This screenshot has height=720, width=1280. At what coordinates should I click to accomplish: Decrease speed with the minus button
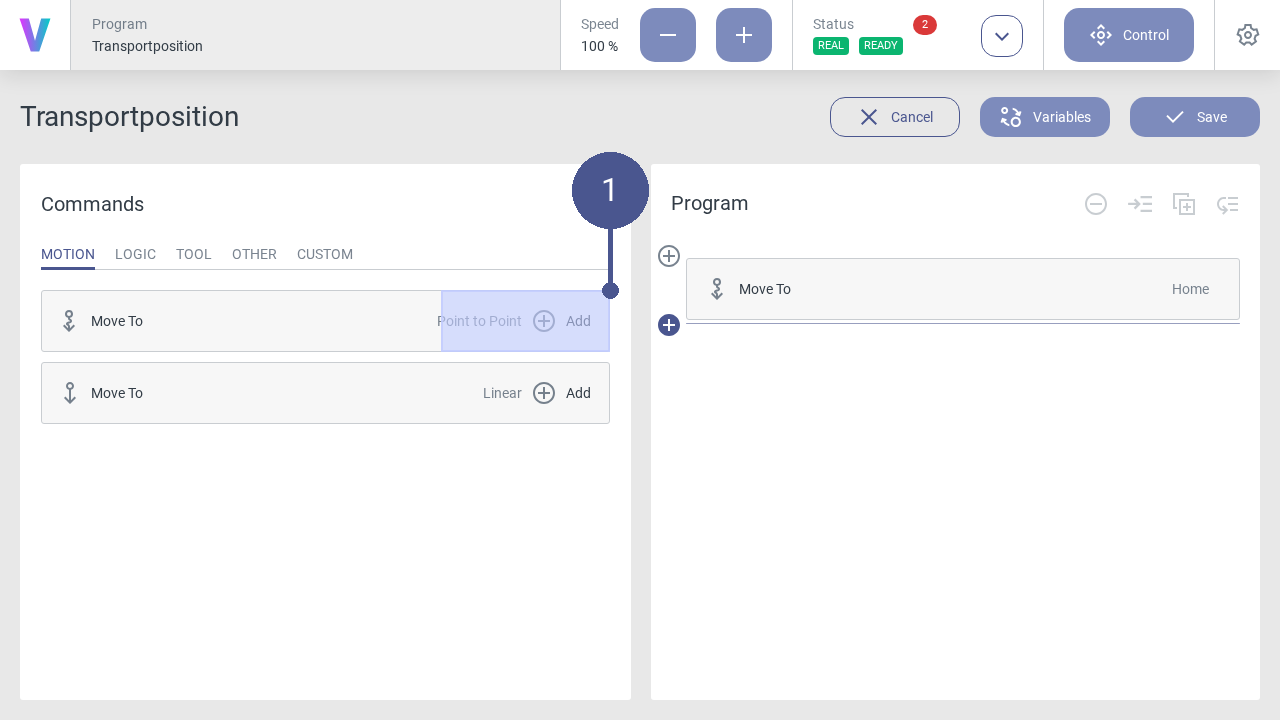pyautogui.click(x=668, y=35)
